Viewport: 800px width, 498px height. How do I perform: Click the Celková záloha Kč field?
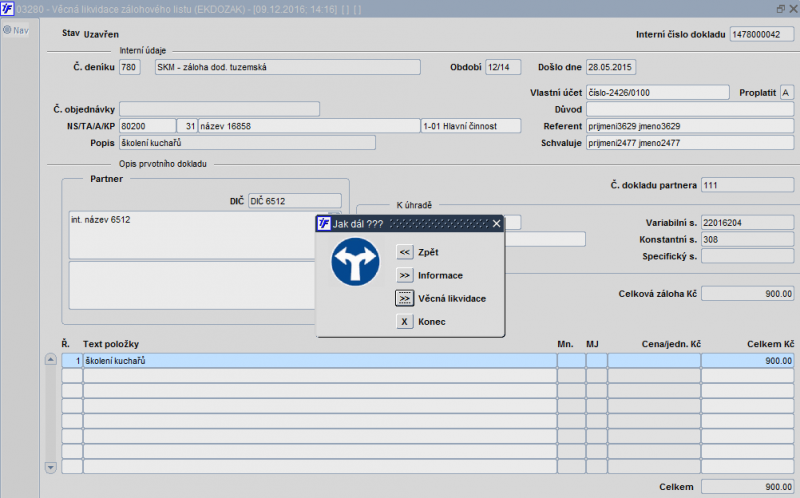[x=746, y=293]
